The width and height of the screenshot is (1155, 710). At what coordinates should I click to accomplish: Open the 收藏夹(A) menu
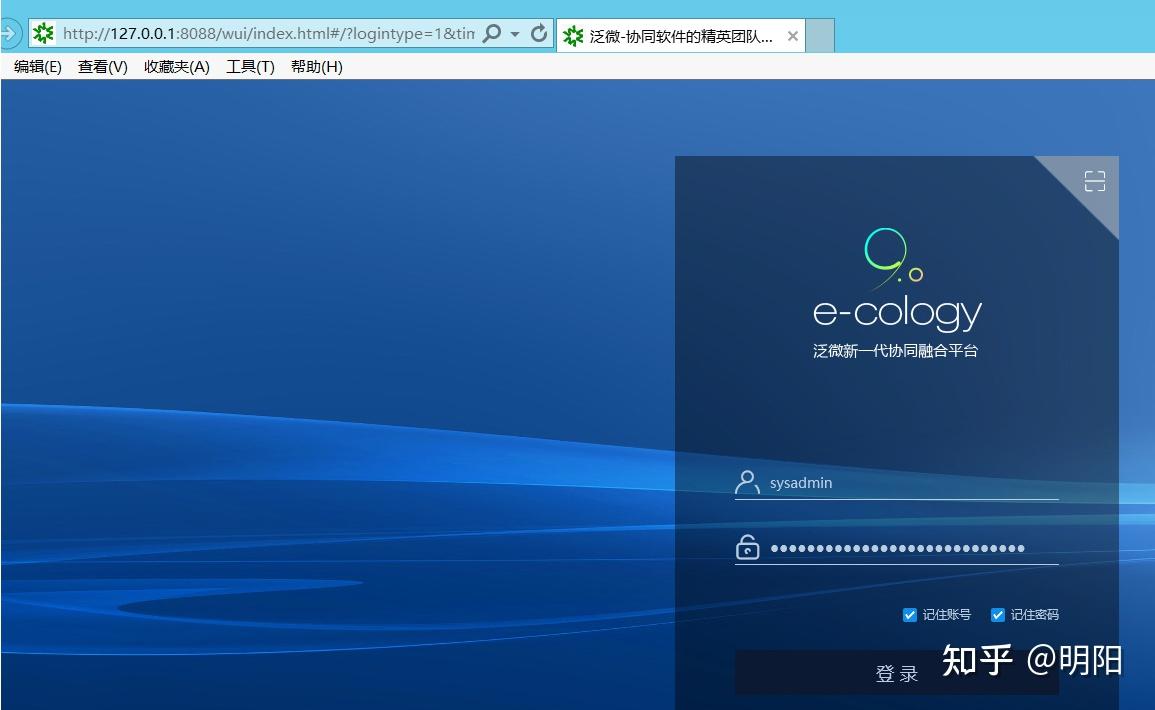[175, 66]
